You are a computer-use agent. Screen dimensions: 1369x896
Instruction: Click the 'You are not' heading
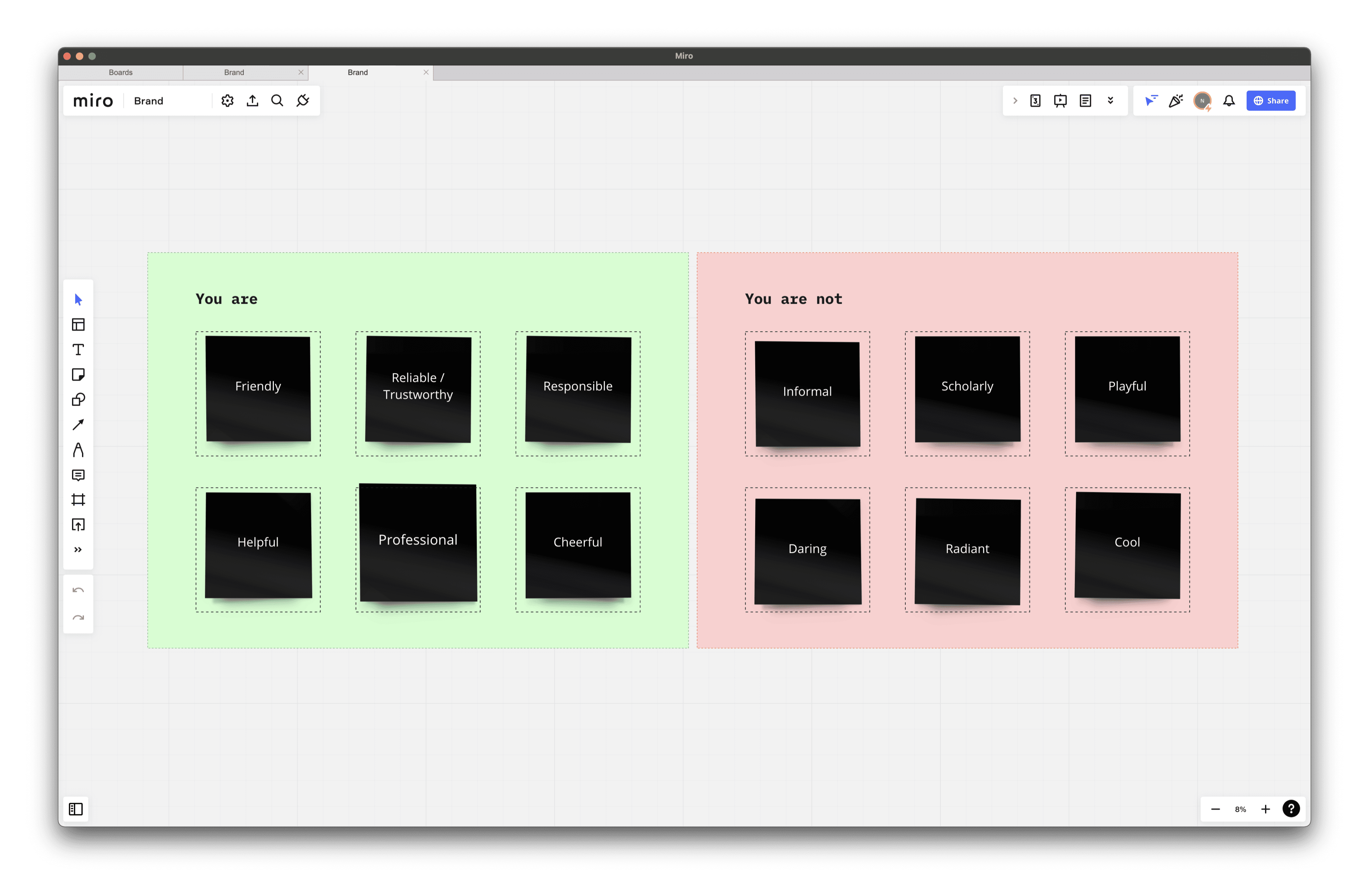tap(794, 299)
